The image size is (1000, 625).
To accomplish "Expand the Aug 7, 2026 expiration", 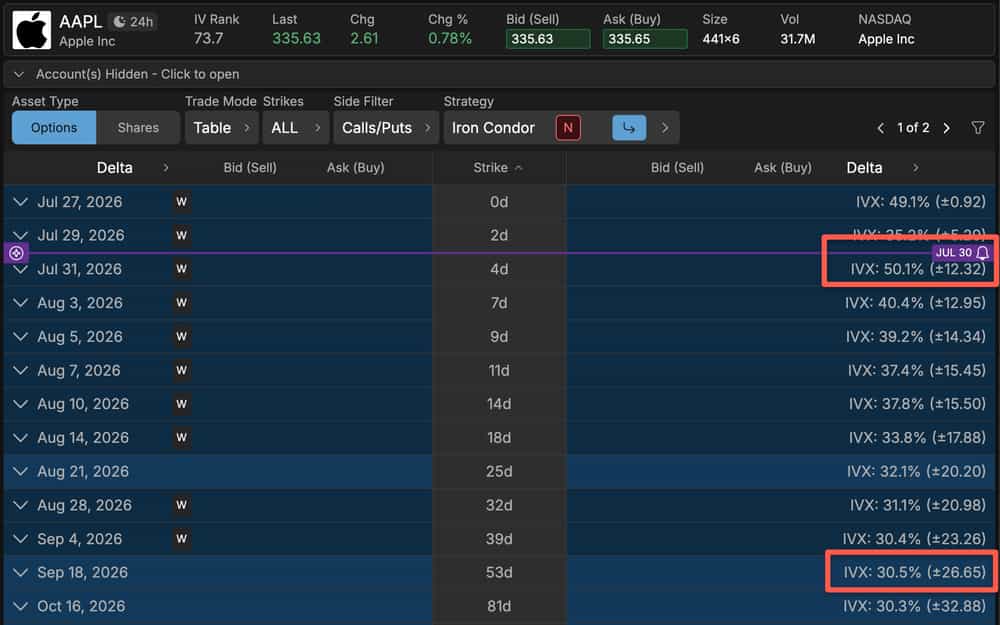I will 20,371.
